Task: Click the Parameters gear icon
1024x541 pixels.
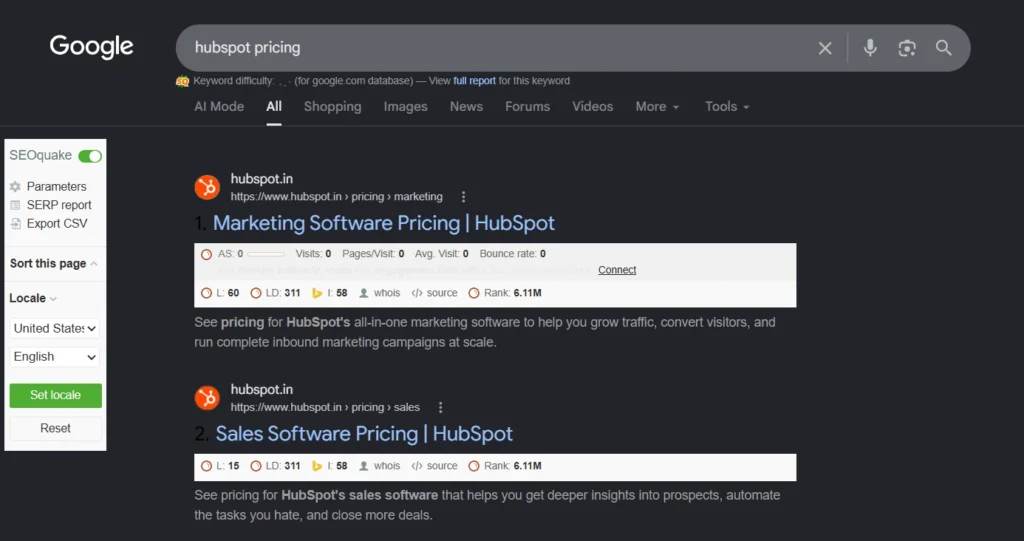Action: pyautogui.click(x=15, y=187)
